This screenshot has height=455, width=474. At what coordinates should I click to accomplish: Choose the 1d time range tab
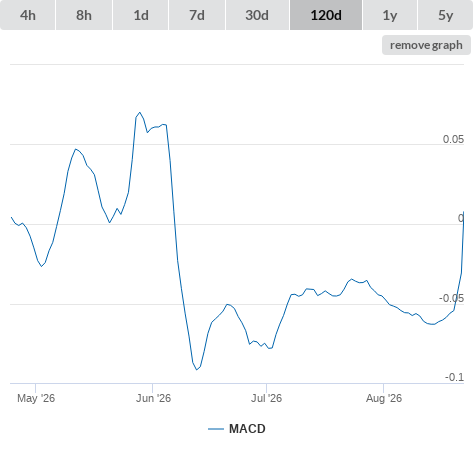click(x=141, y=15)
